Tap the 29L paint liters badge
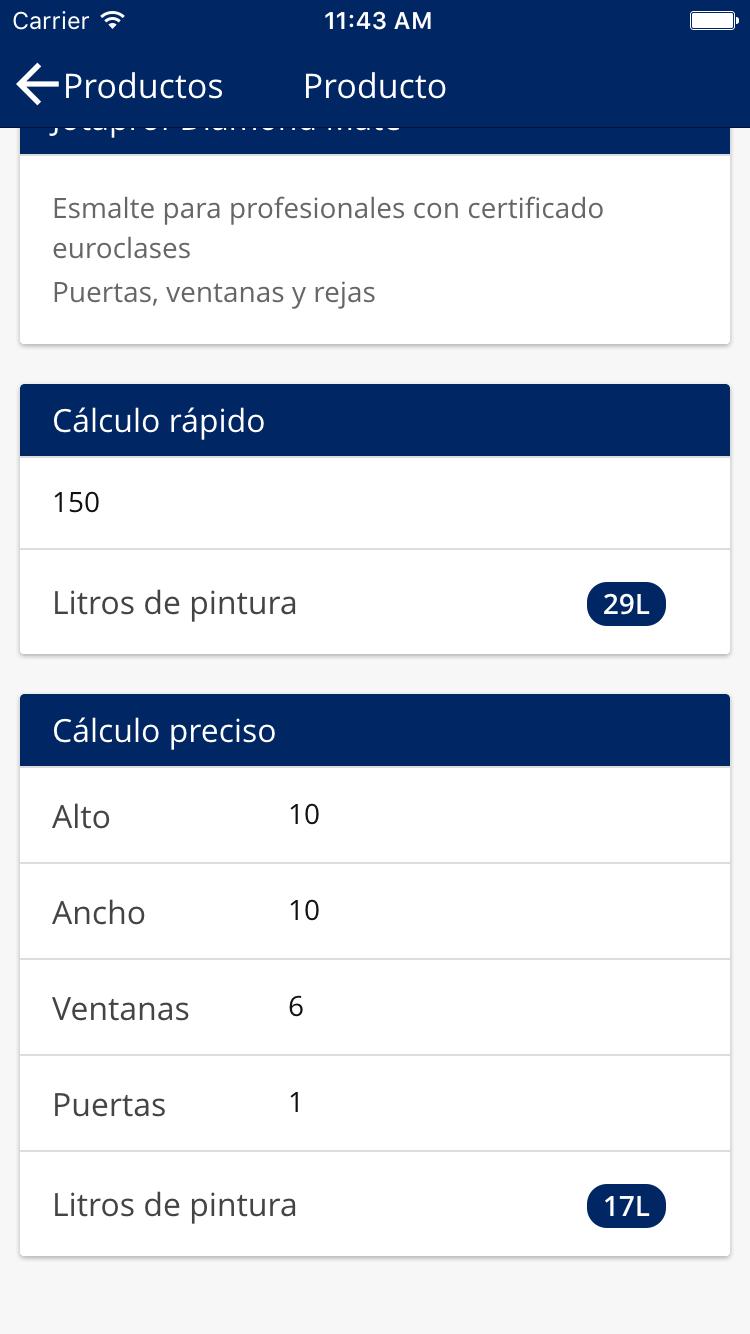Screen dimensions: 750x1334 coord(626,605)
